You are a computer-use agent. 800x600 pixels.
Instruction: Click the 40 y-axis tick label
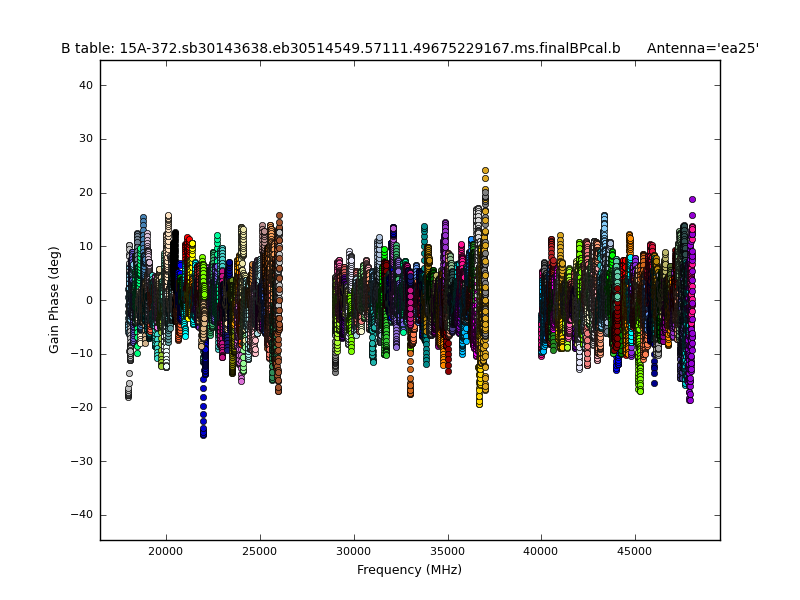tap(86, 86)
